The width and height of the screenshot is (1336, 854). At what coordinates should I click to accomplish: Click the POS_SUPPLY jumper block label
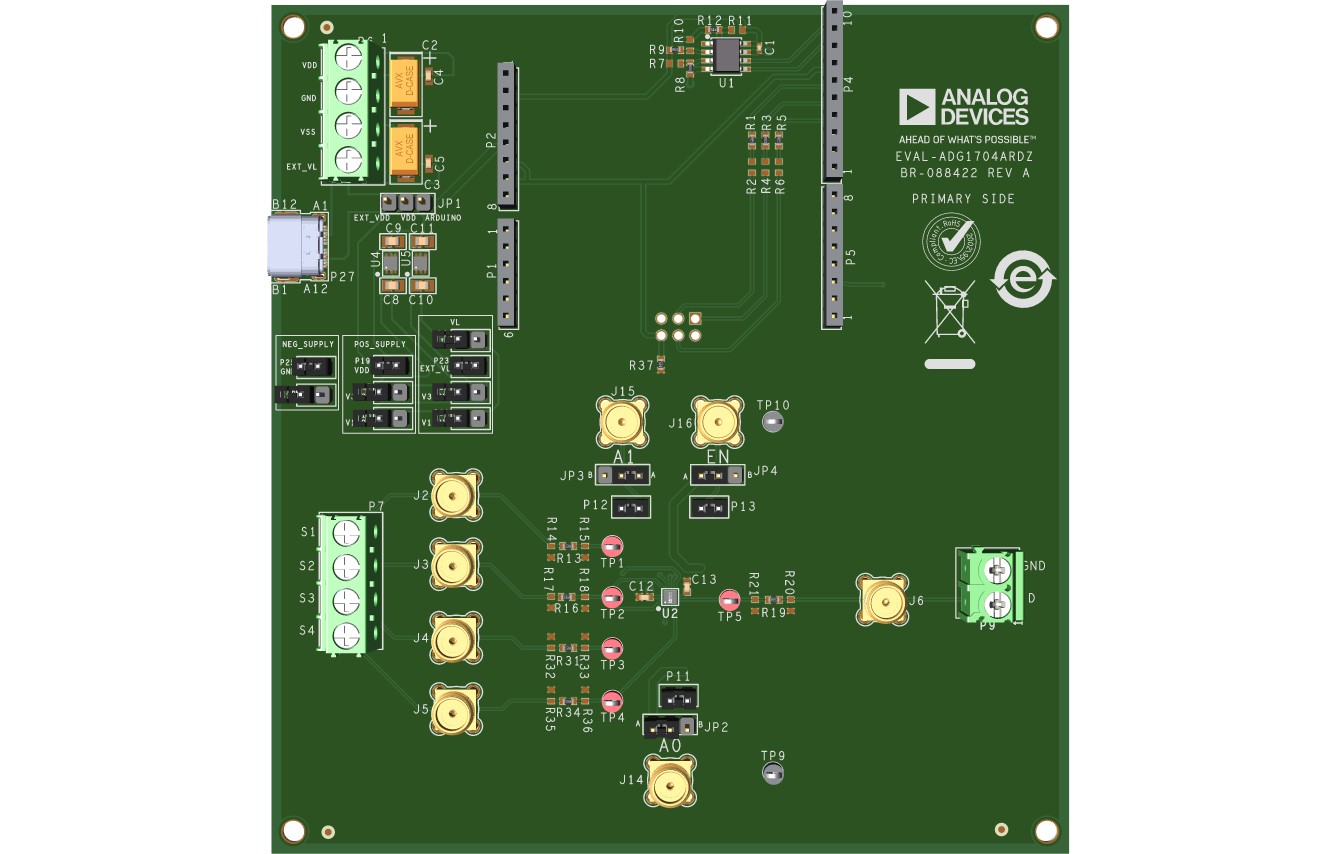(x=379, y=344)
